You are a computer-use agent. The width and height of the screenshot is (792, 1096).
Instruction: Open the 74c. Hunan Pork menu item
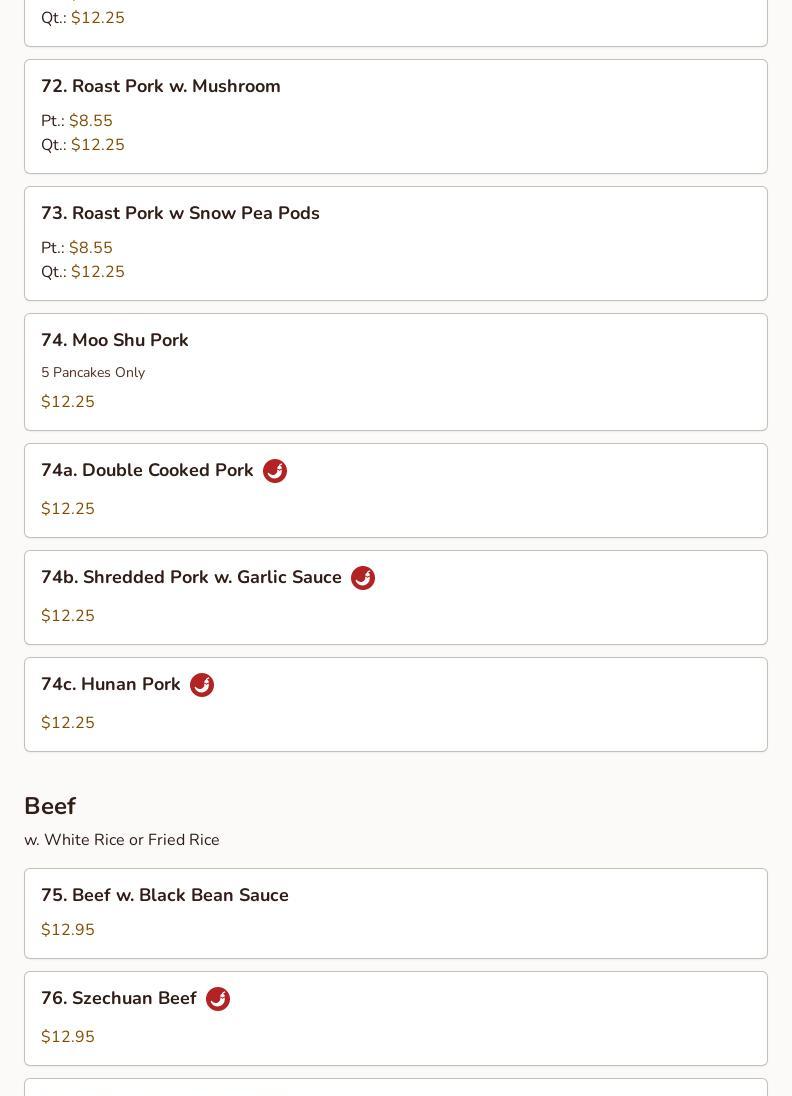[111, 685]
